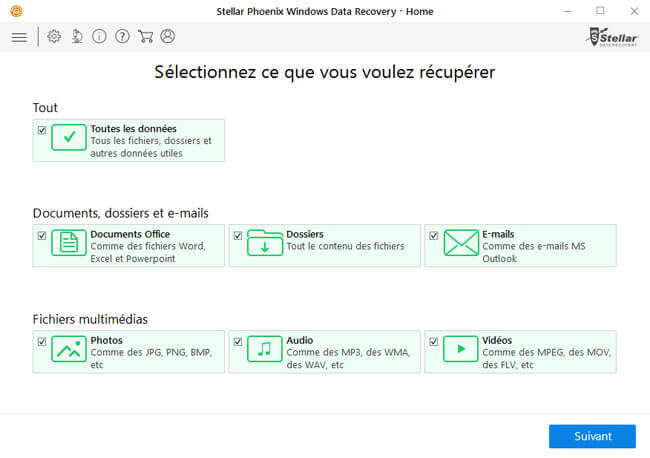Click the question mark help icon
This screenshot has height=458, width=650.
click(x=122, y=37)
